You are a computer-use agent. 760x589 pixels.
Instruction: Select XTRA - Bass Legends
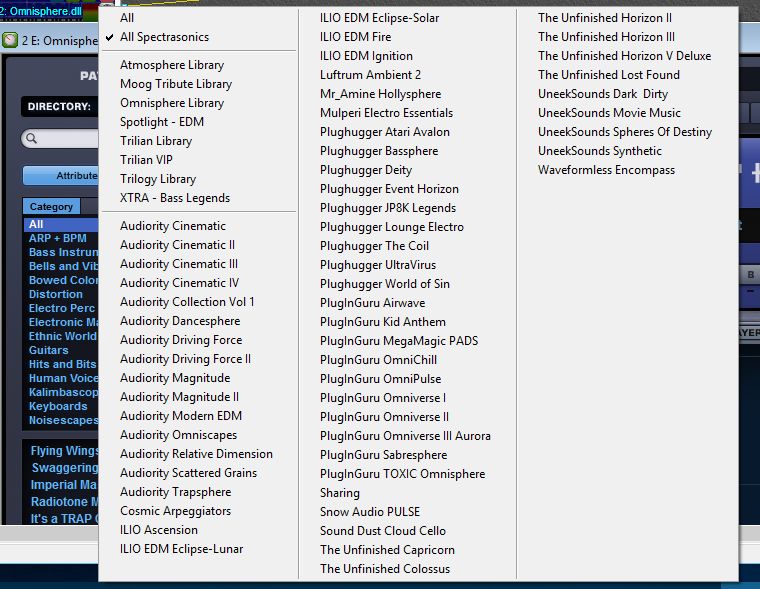[175, 198]
